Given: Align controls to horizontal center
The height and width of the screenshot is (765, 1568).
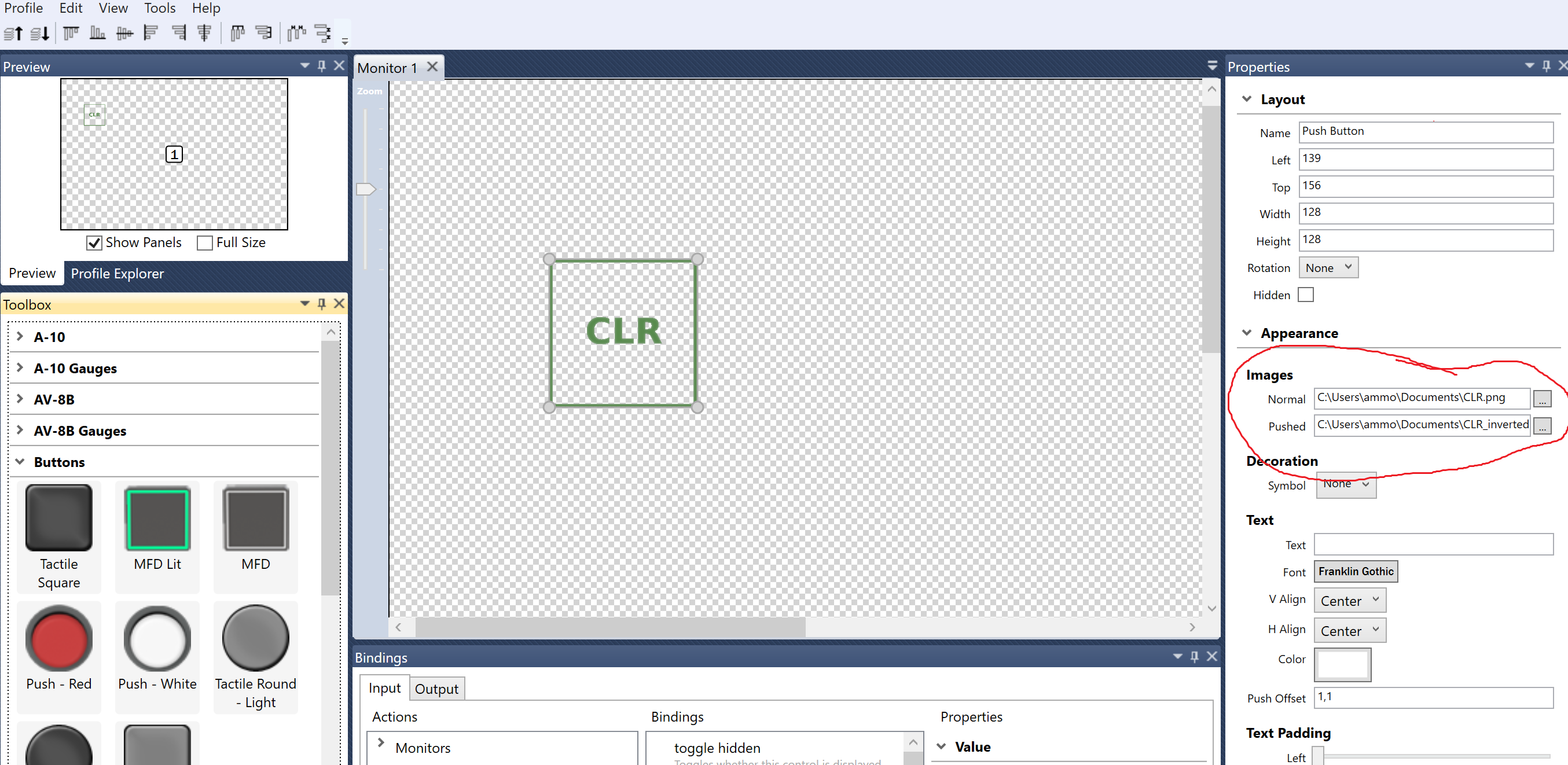Looking at the screenshot, I should [204, 33].
